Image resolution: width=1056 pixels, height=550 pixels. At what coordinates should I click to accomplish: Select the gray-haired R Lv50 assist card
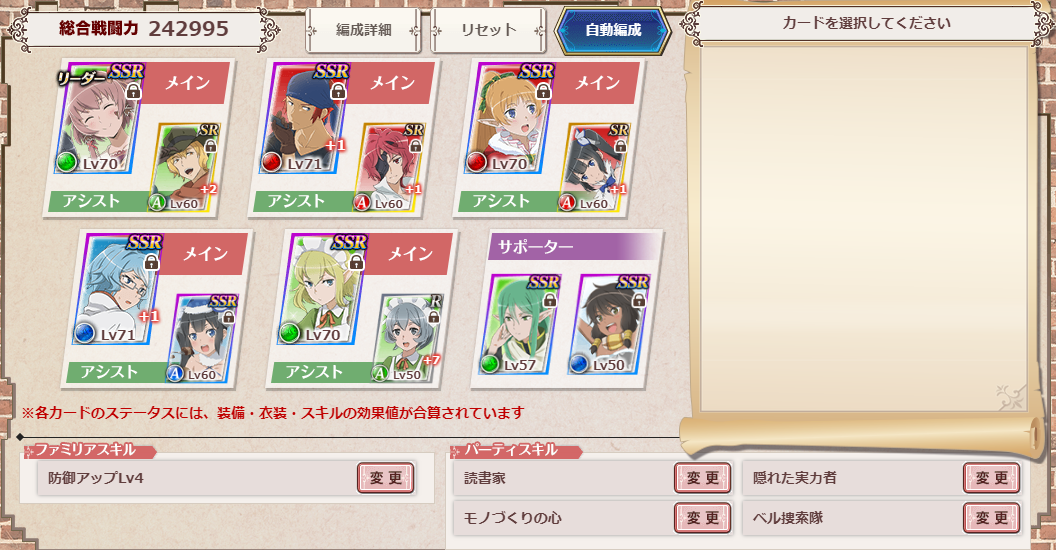pyautogui.click(x=407, y=338)
